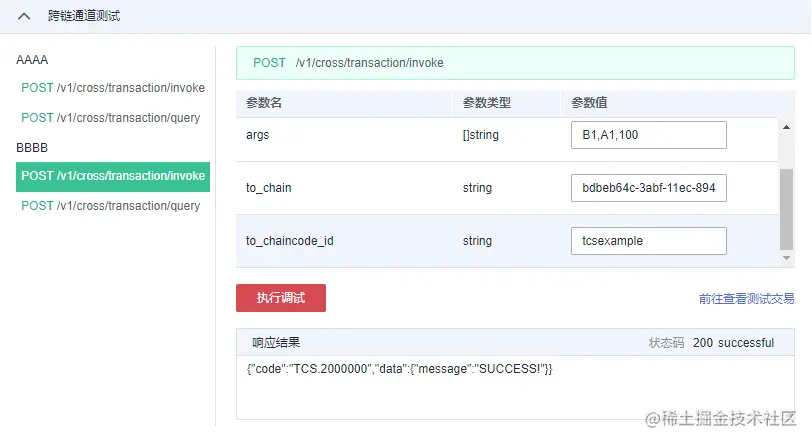
Task: Collapse the 跨链通道测试 section chevron
Action: (24, 16)
